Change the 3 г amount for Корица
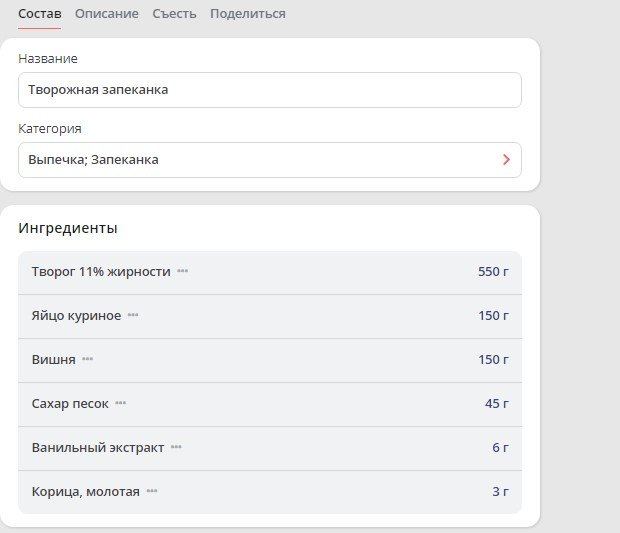The height and width of the screenshot is (533, 620). [x=500, y=492]
